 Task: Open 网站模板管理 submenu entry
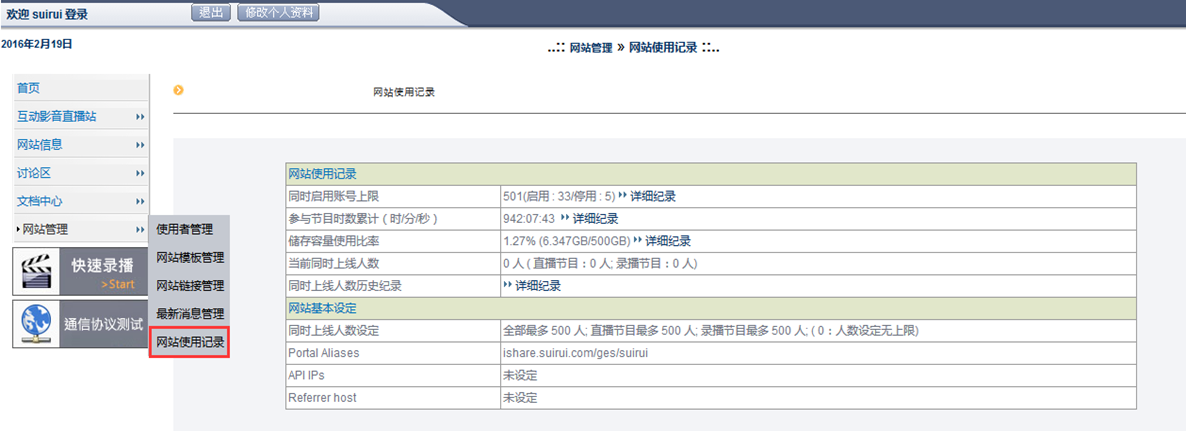click(x=190, y=258)
